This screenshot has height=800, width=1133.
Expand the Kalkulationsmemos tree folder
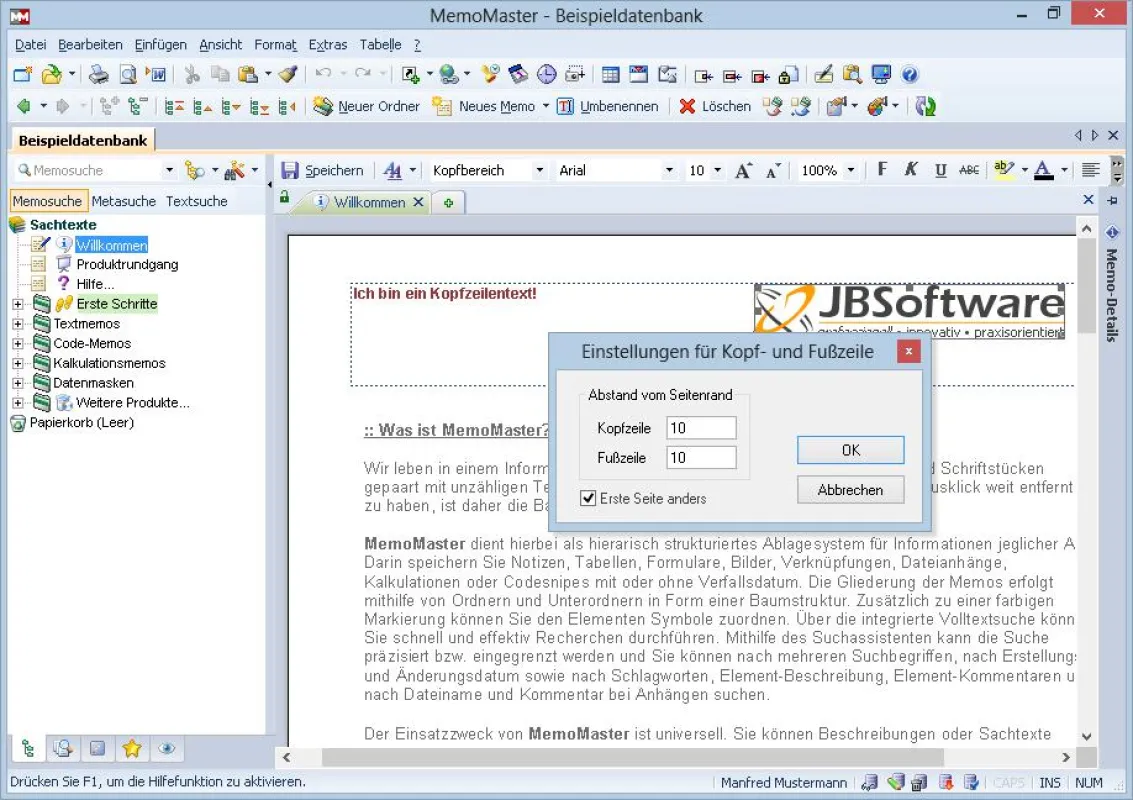[x=18, y=363]
